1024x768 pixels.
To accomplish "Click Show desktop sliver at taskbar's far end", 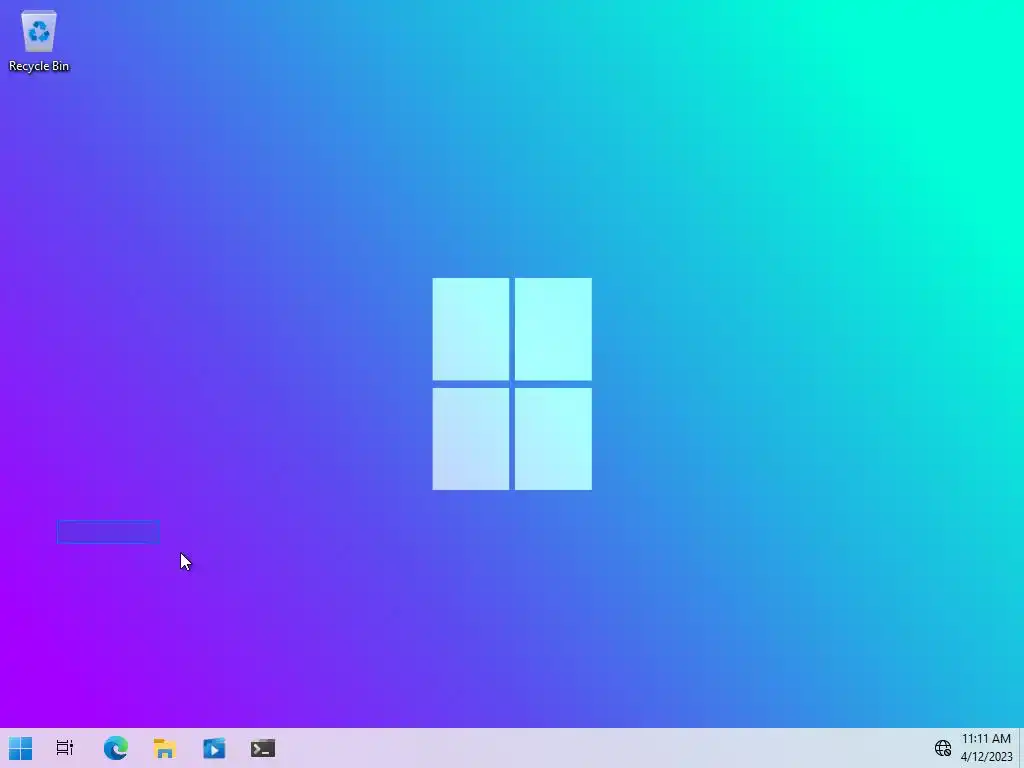I will point(1021,748).
